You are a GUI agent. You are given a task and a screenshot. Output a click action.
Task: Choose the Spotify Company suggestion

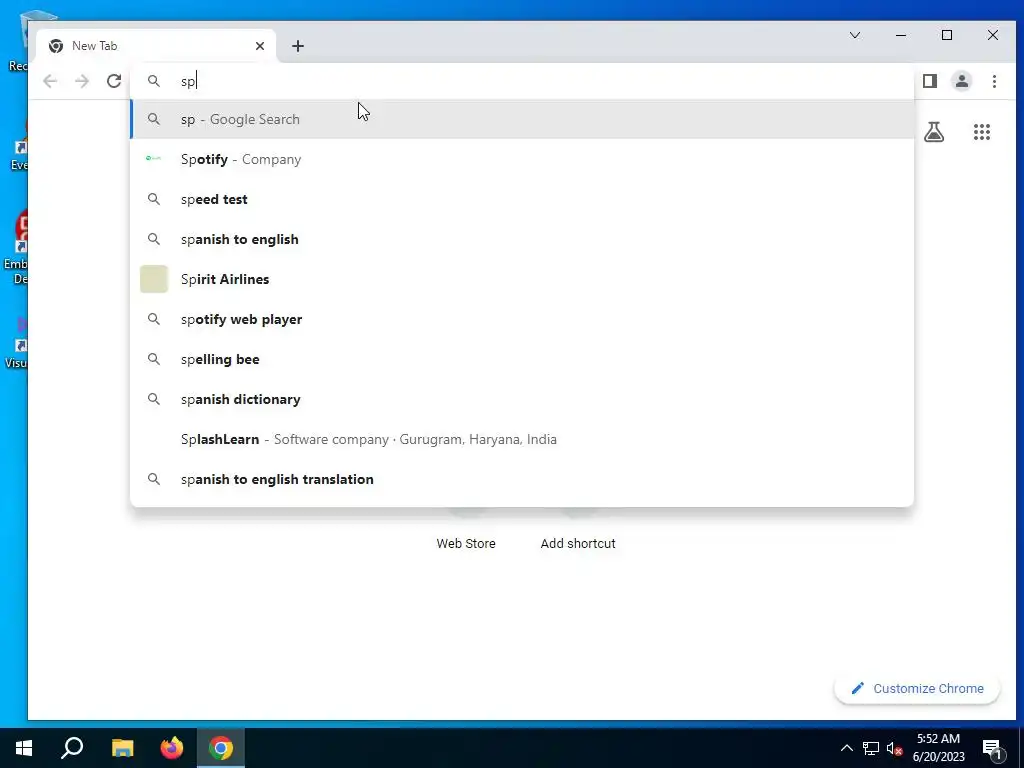pyautogui.click(x=522, y=159)
